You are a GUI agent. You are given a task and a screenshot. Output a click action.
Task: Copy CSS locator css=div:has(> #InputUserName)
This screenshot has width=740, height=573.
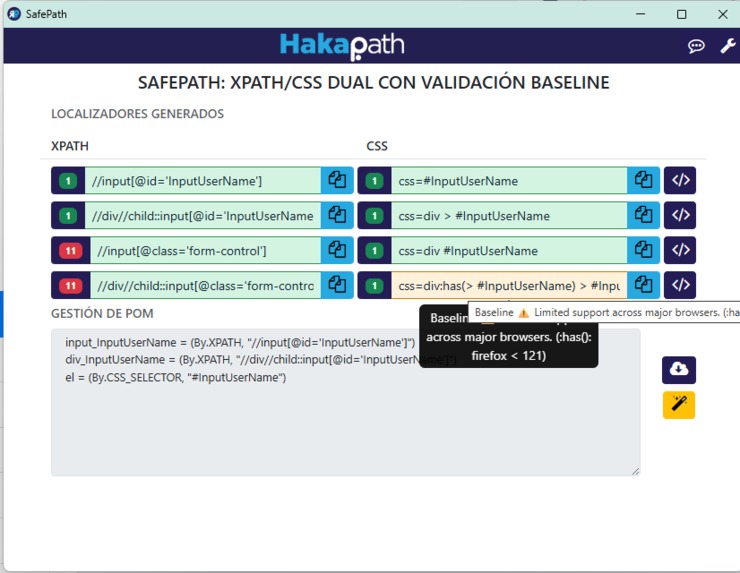[x=643, y=285]
